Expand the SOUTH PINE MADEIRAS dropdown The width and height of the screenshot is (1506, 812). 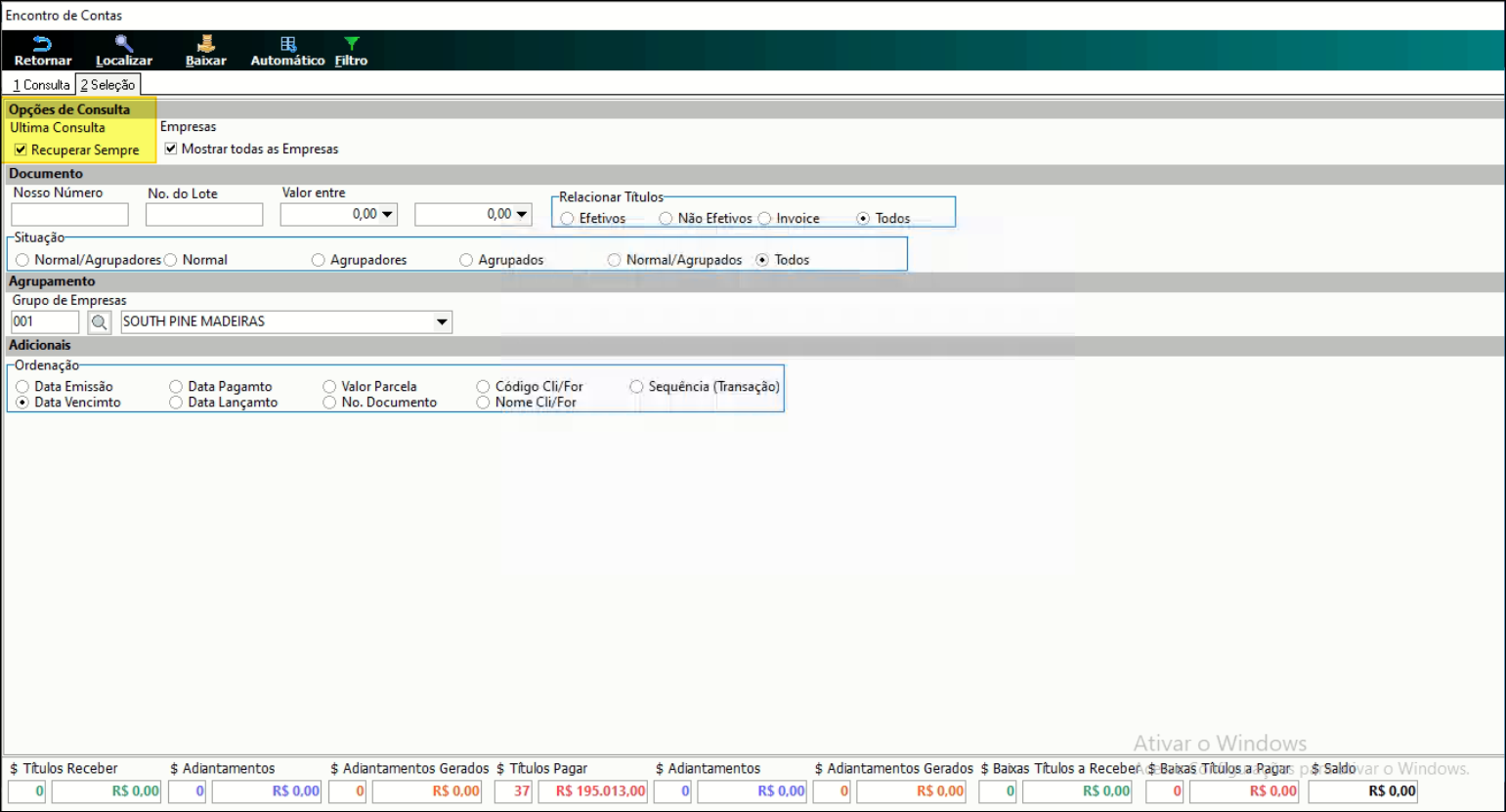click(x=442, y=321)
